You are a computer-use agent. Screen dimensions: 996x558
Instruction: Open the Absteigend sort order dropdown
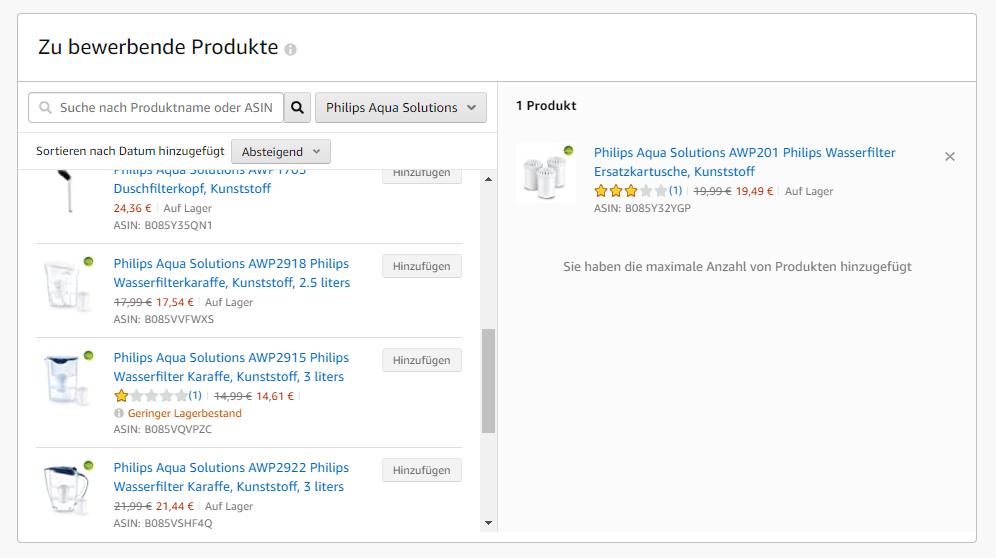pos(281,152)
